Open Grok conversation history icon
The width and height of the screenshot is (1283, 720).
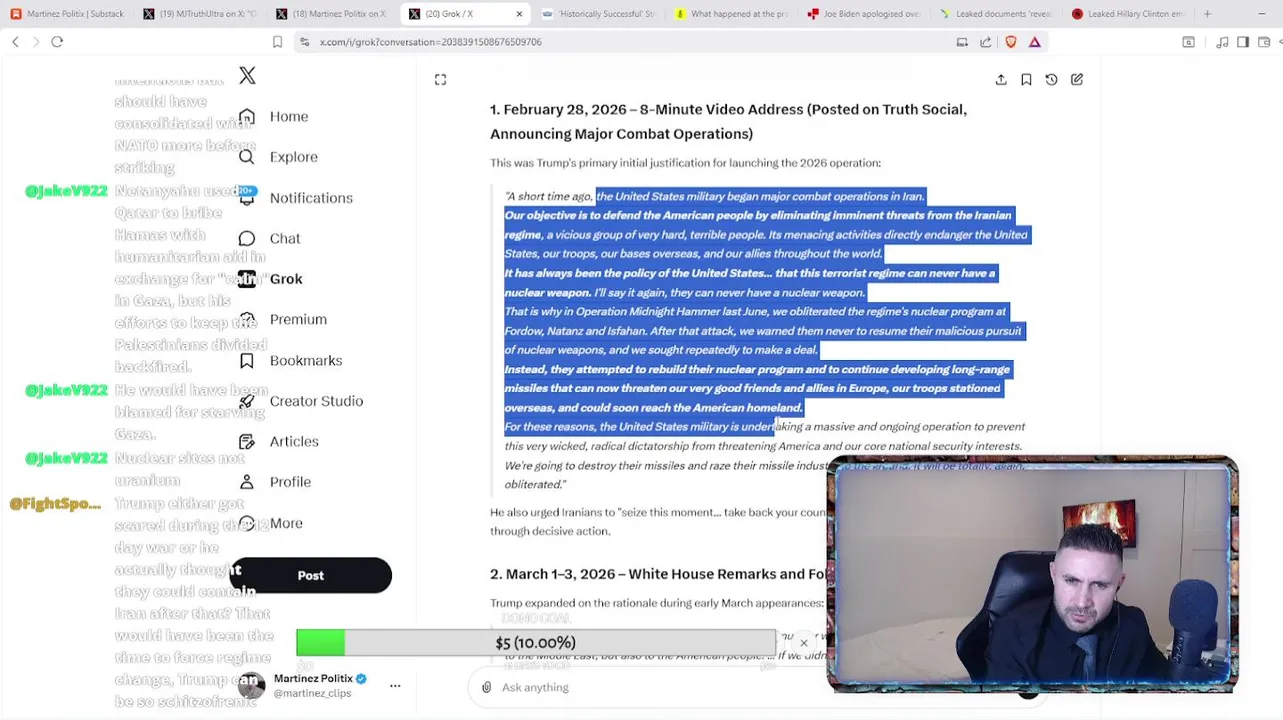(x=1051, y=80)
